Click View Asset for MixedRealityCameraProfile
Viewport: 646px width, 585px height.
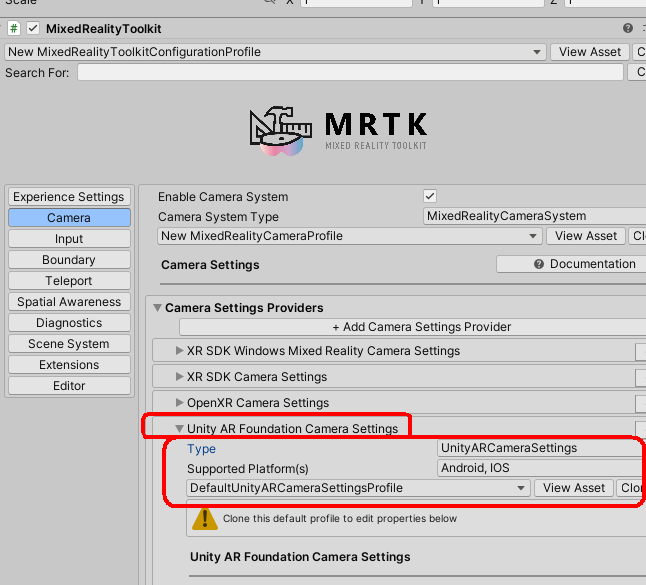585,236
